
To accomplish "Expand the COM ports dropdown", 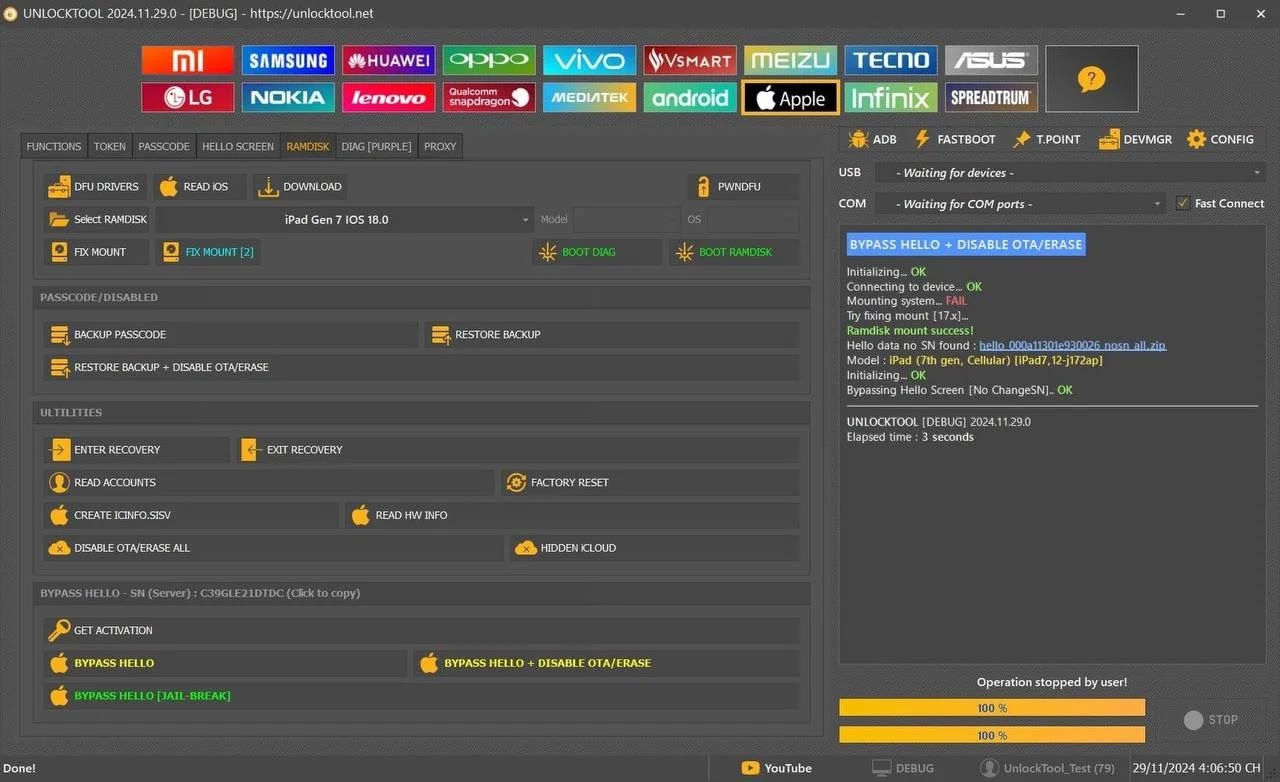I will tap(1020, 203).
